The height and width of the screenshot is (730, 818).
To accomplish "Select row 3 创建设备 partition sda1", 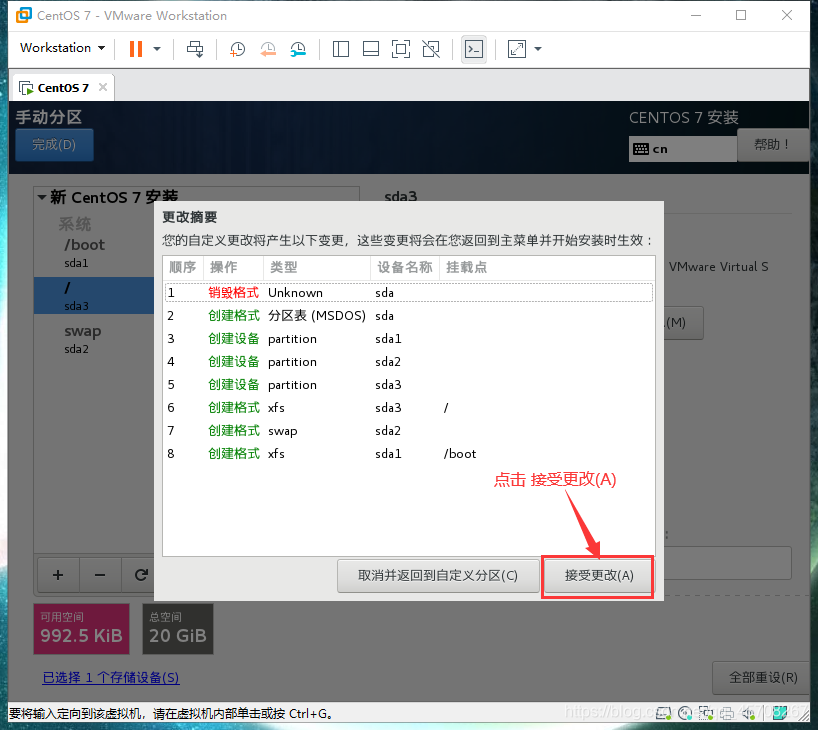I will click(x=409, y=338).
